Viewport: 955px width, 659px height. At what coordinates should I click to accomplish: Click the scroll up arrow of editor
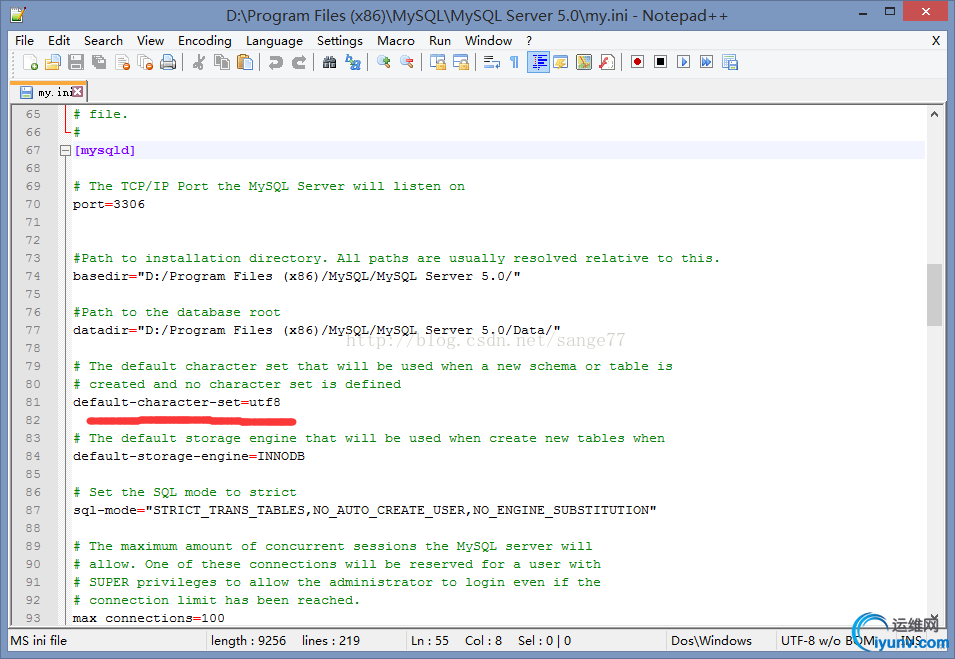coord(934,114)
